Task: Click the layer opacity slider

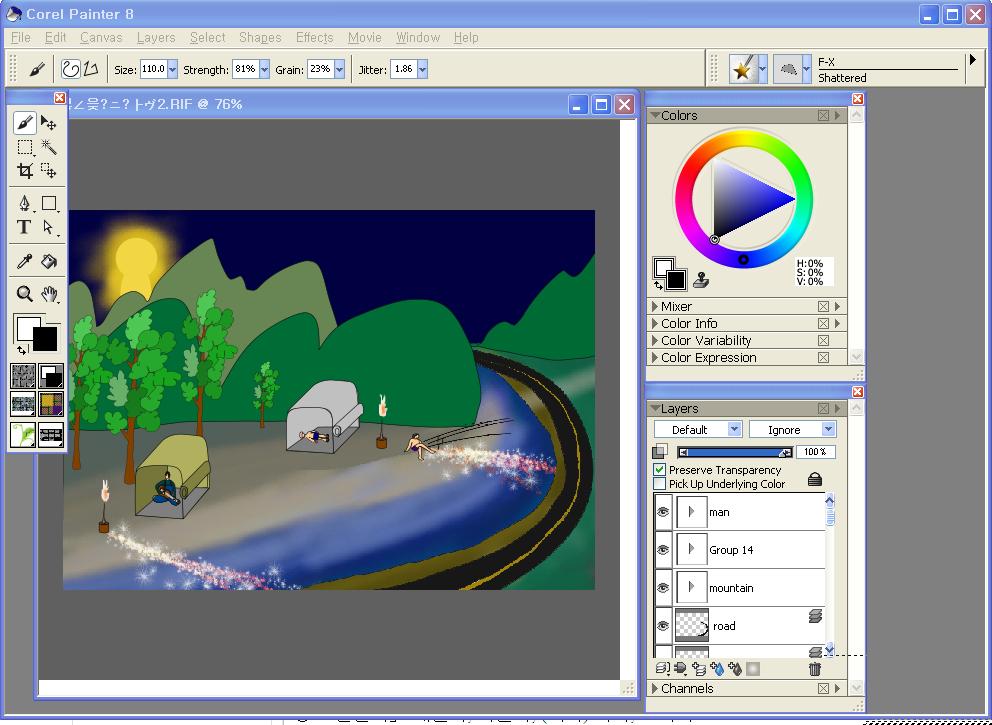Action: point(734,452)
